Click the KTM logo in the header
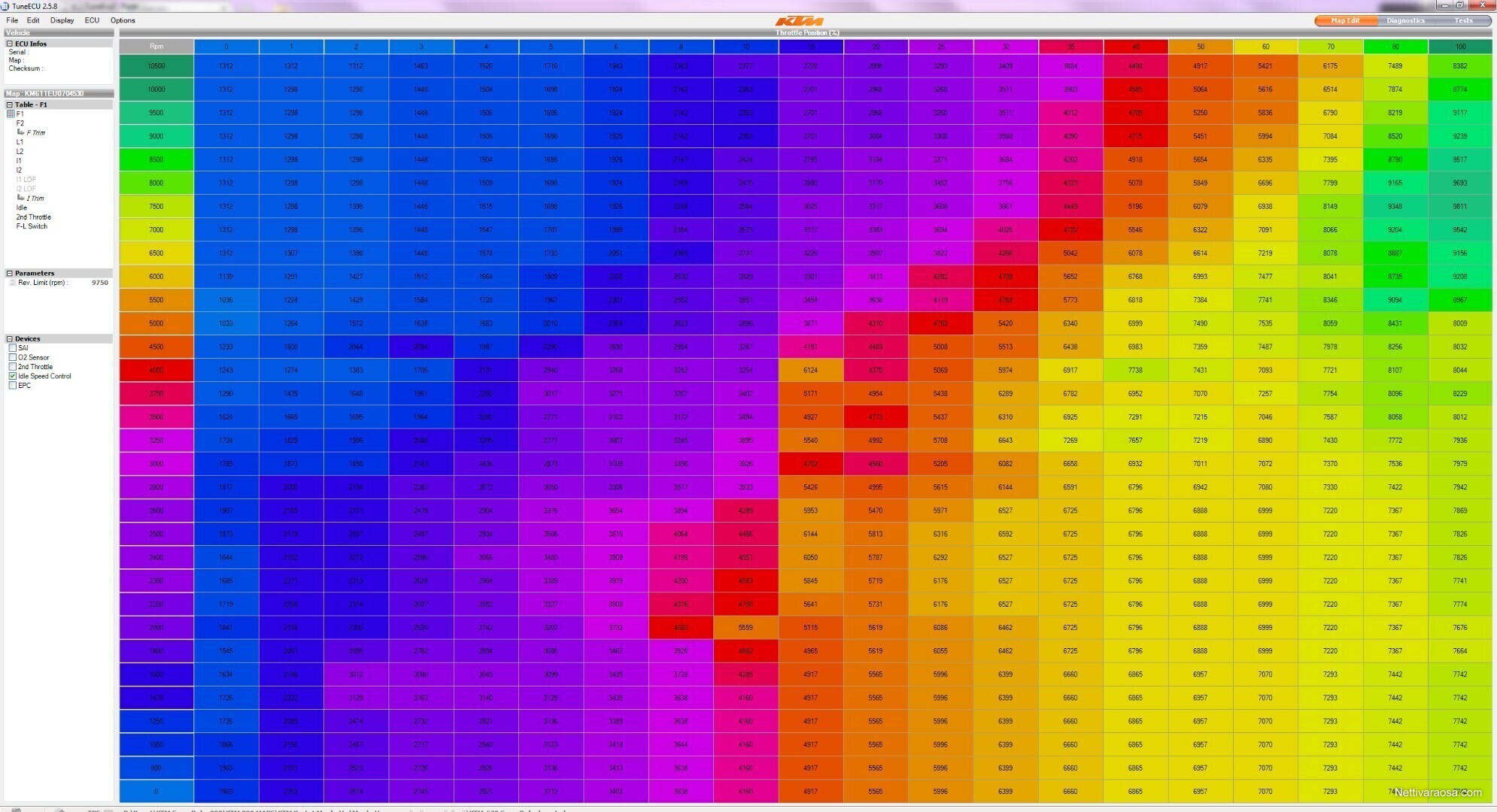Image resolution: width=1497 pixels, height=812 pixels. tap(800, 21)
